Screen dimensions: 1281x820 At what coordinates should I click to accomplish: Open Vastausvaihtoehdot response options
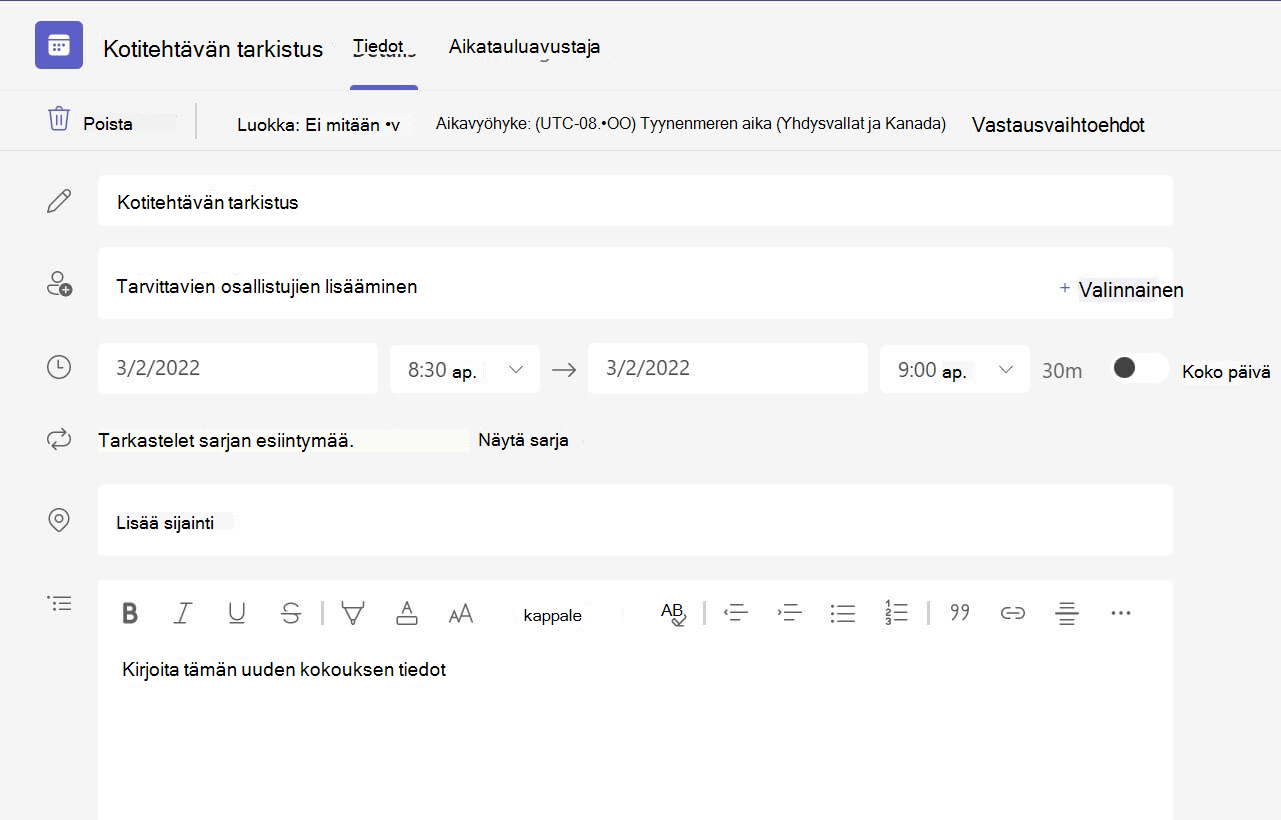coord(1058,125)
